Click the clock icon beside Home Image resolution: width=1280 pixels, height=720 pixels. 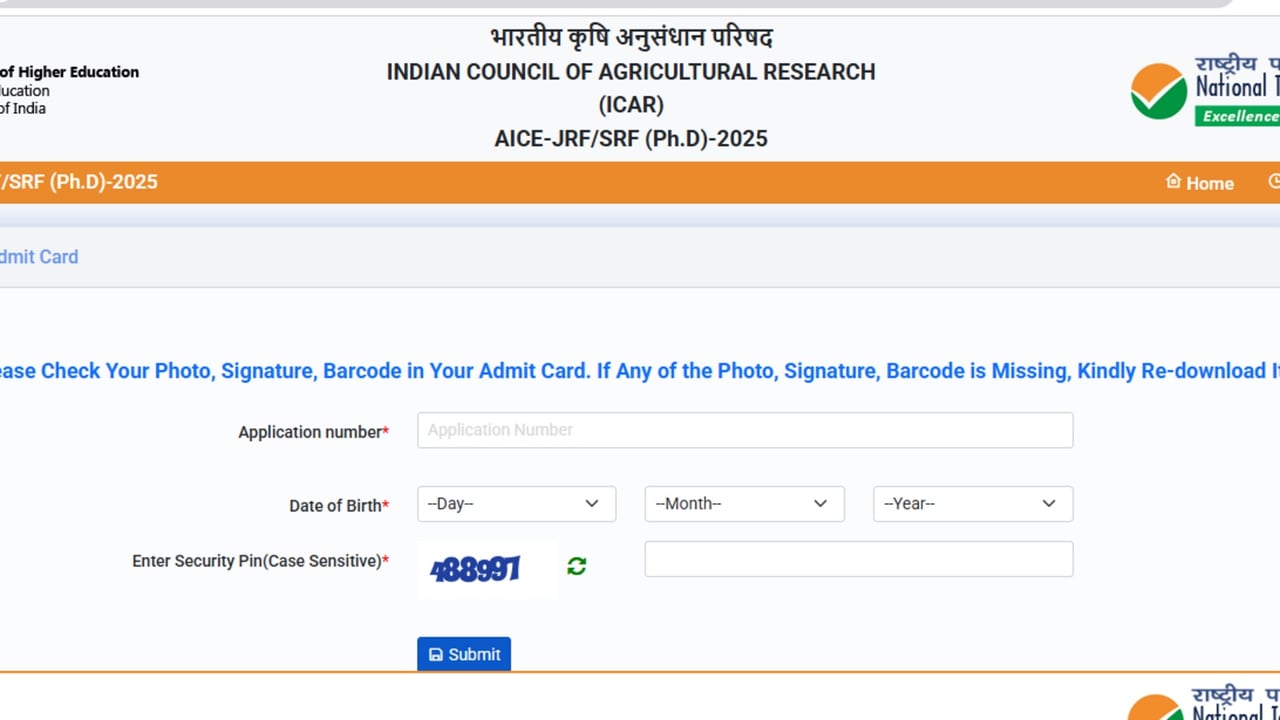click(1274, 181)
